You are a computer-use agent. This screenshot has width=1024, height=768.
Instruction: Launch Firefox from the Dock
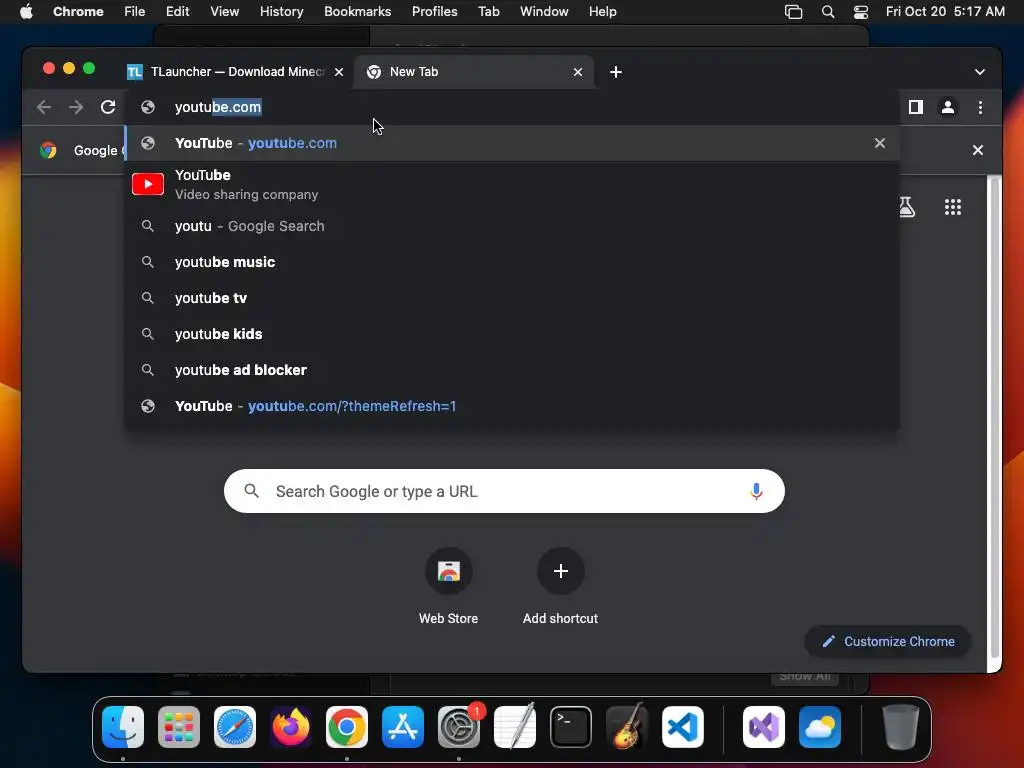[291, 727]
